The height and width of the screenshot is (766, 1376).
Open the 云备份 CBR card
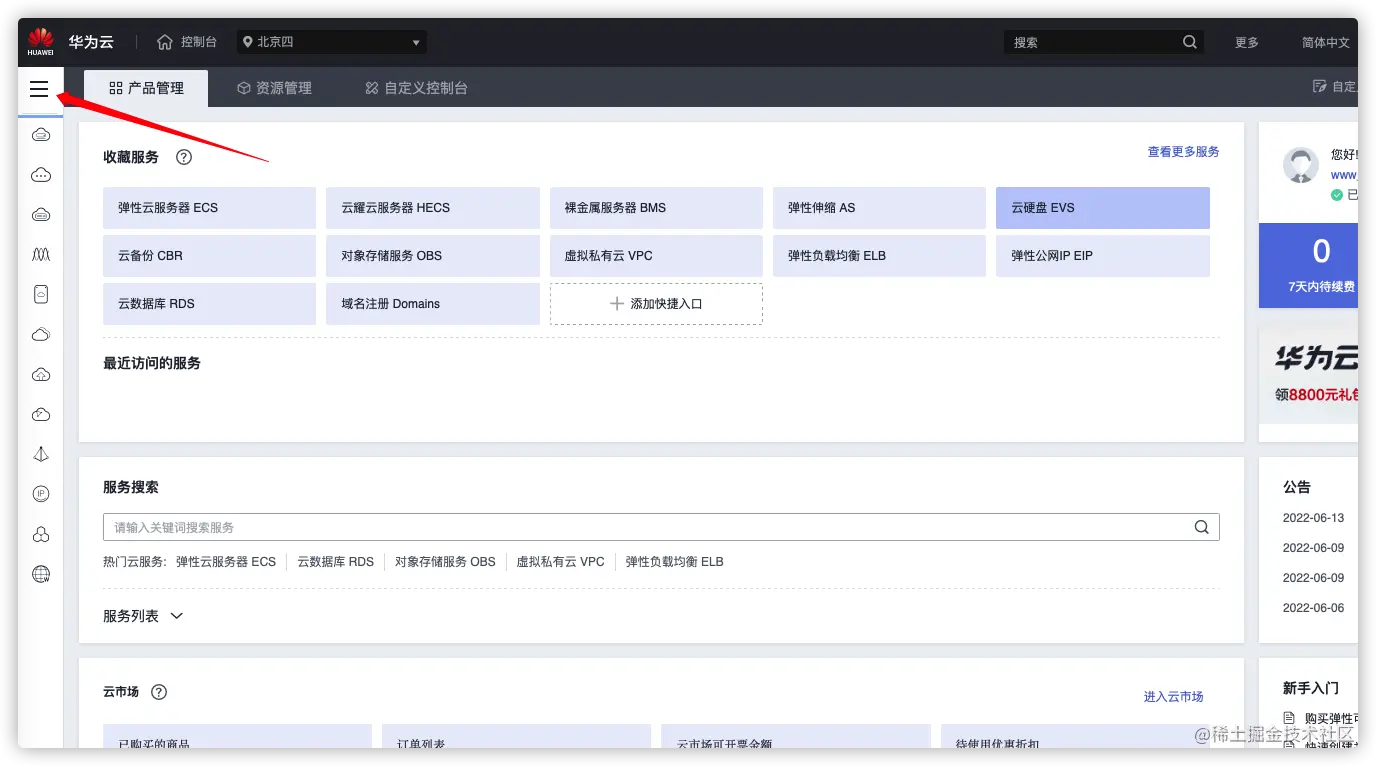[x=209, y=256]
